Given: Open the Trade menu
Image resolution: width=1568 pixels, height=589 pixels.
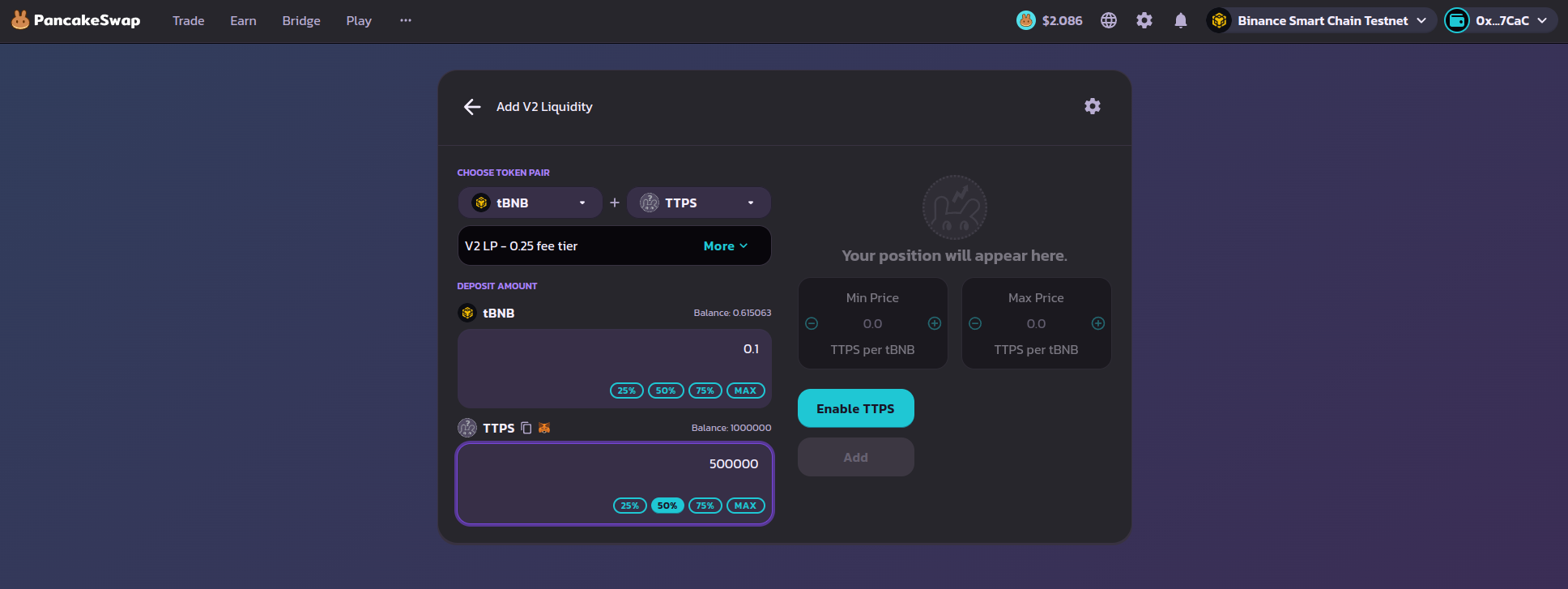Looking at the screenshot, I should (x=188, y=21).
